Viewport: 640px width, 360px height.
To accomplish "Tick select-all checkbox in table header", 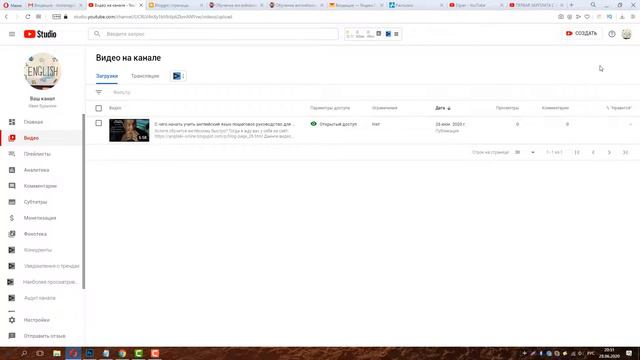I will point(99,108).
